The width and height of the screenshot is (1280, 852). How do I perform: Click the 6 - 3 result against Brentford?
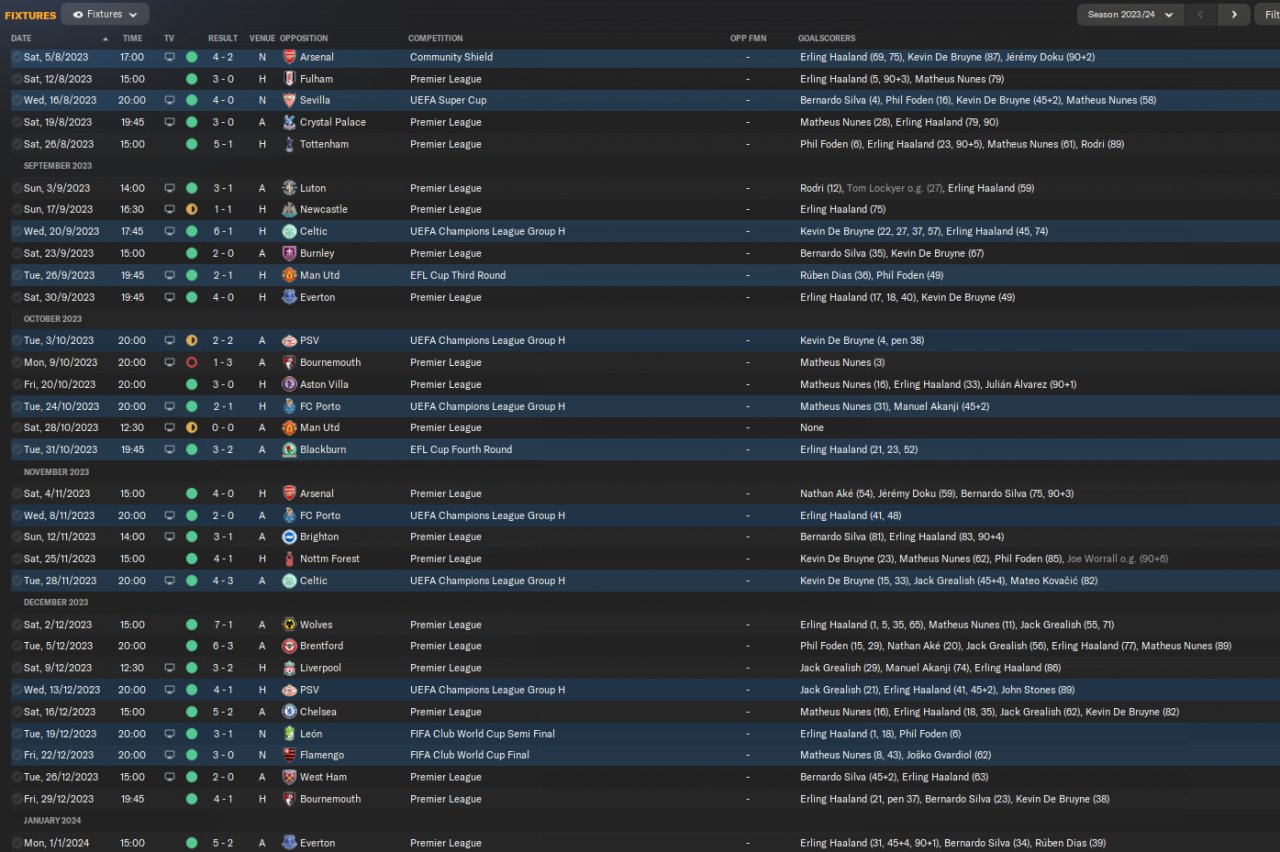coord(223,646)
